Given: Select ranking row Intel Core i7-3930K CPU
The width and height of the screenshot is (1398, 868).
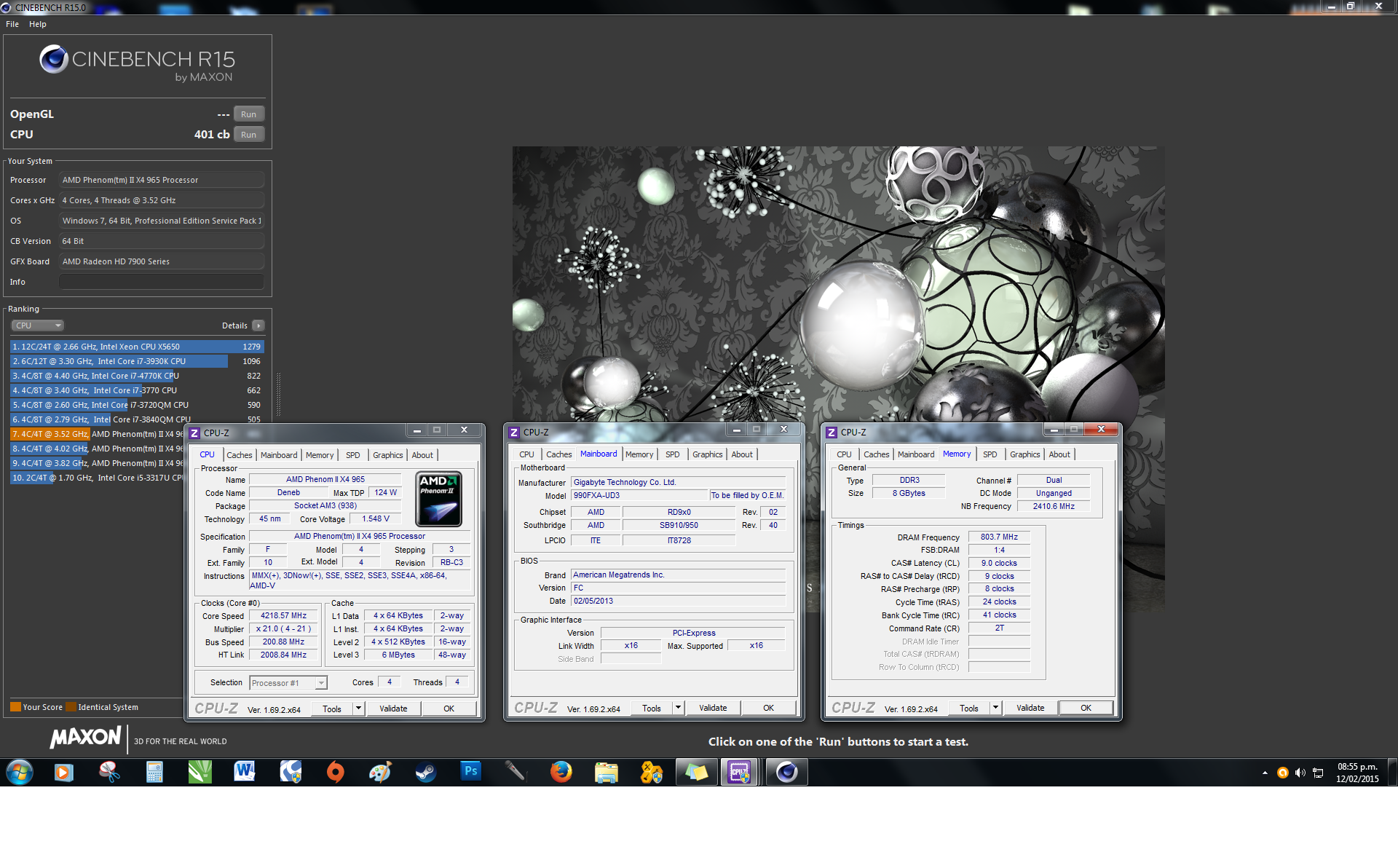Looking at the screenshot, I should click(x=137, y=361).
